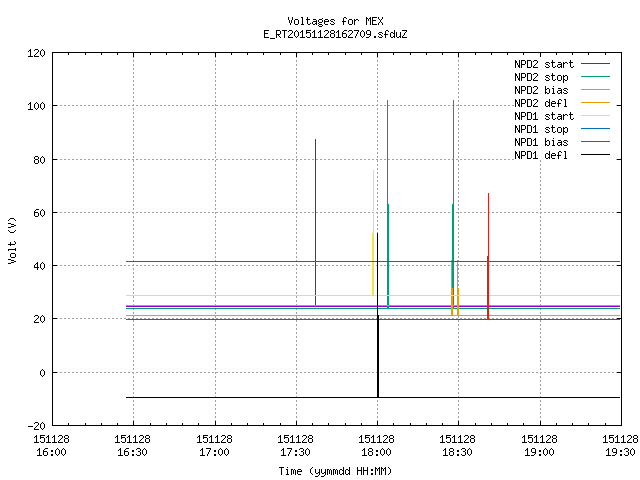Click the y-axis tick label 100
640x480 pixels.
[36, 106]
